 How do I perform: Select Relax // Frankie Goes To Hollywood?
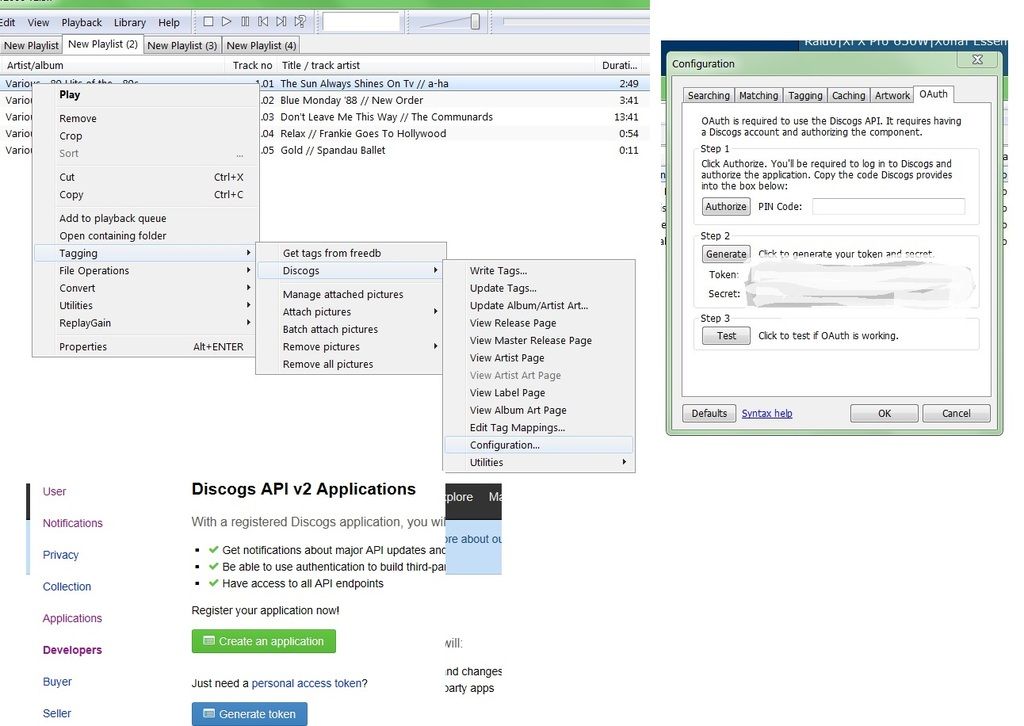[x=363, y=133]
